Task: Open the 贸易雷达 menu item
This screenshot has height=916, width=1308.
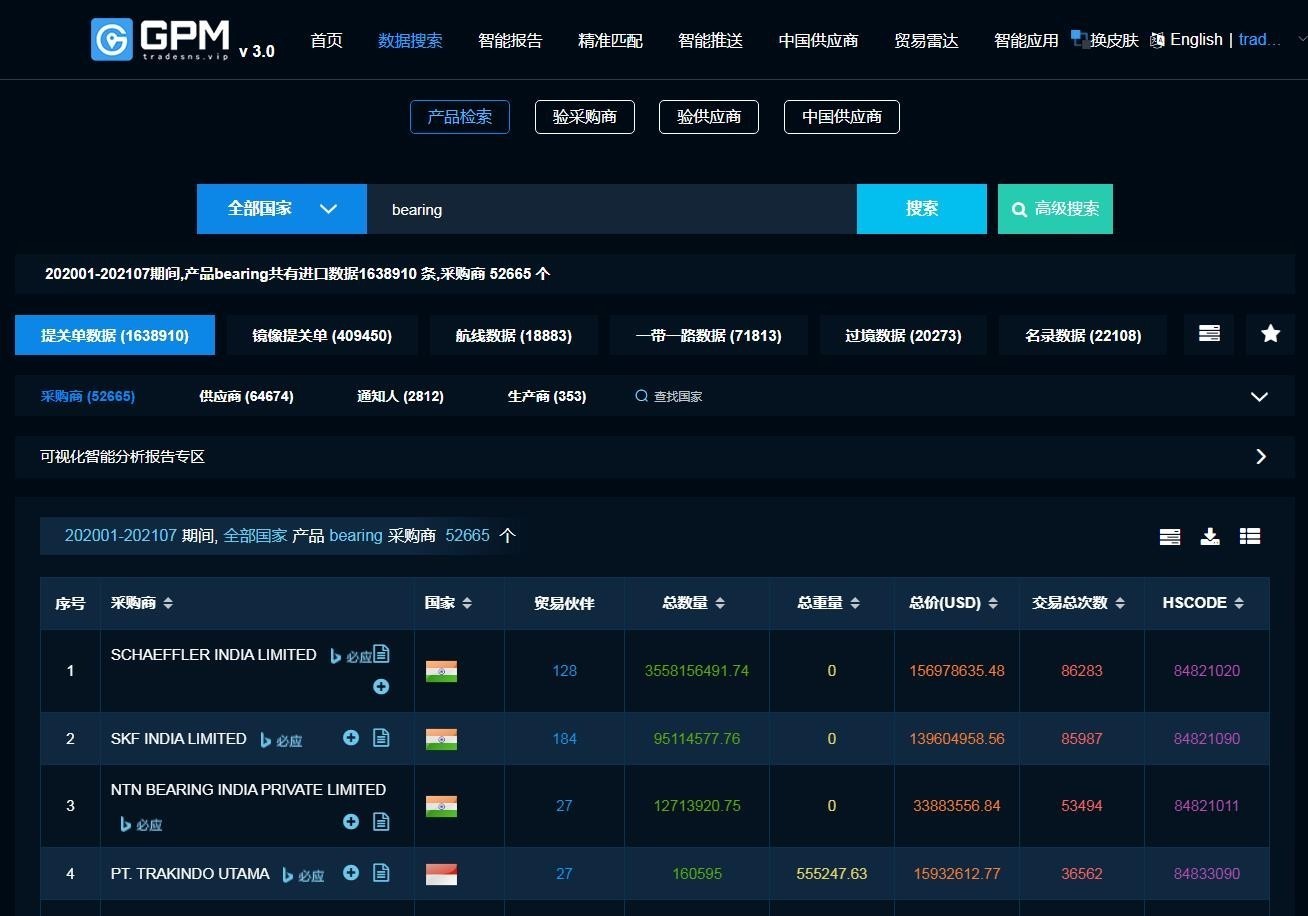Action: click(x=925, y=41)
